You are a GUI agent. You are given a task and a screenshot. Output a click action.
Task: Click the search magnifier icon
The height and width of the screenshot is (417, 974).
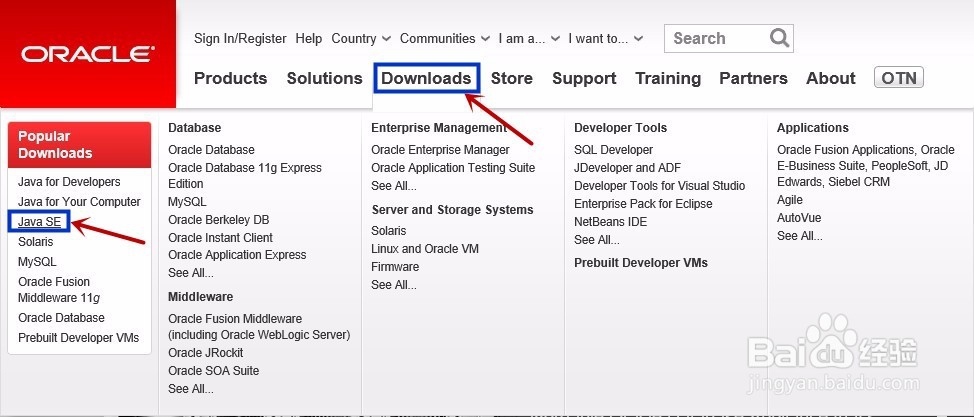pos(779,38)
